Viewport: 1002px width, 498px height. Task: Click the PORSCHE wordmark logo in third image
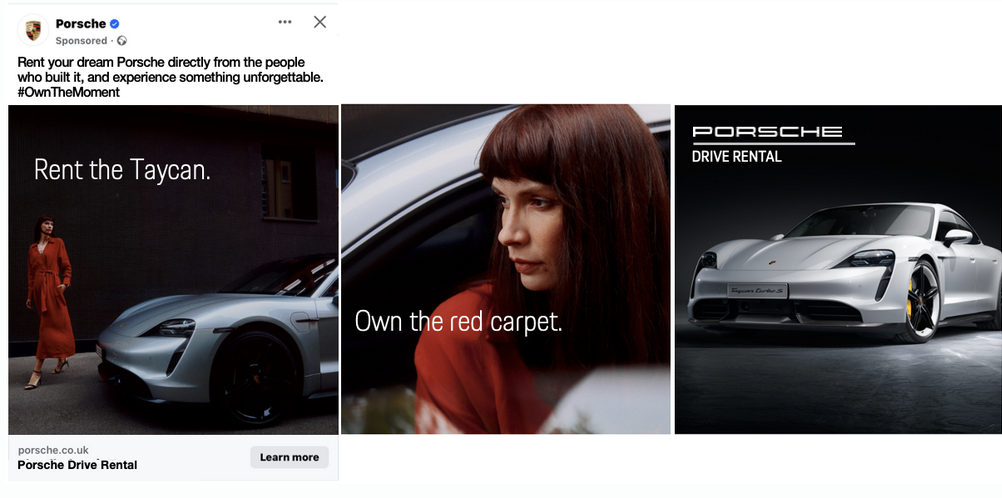(x=767, y=132)
